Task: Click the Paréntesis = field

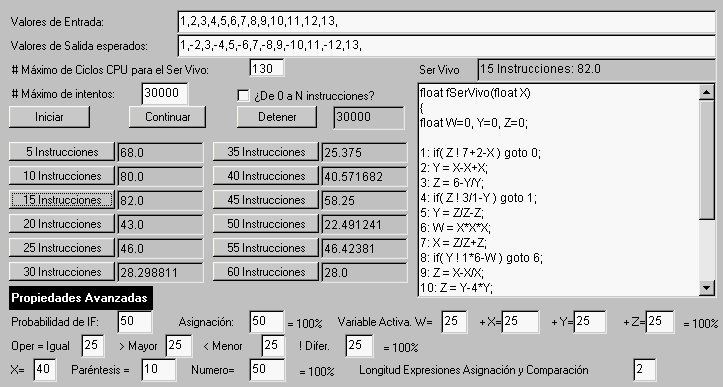Action: [x=158, y=370]
